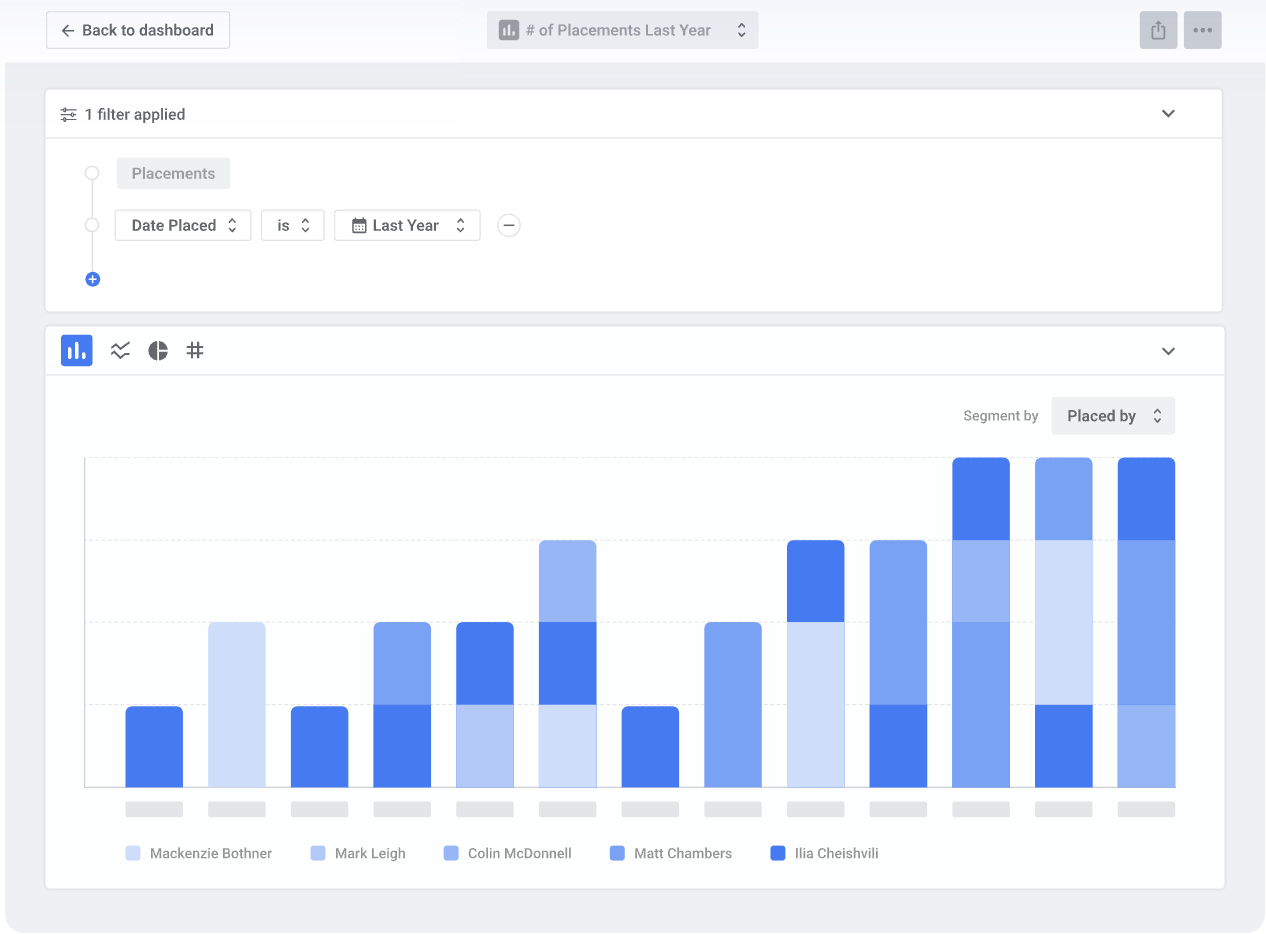Image resolution: width=1266 pixels, height=934 pixels.
Task: Select the bar chart visualization icon
Action: (x=76, y=350)
